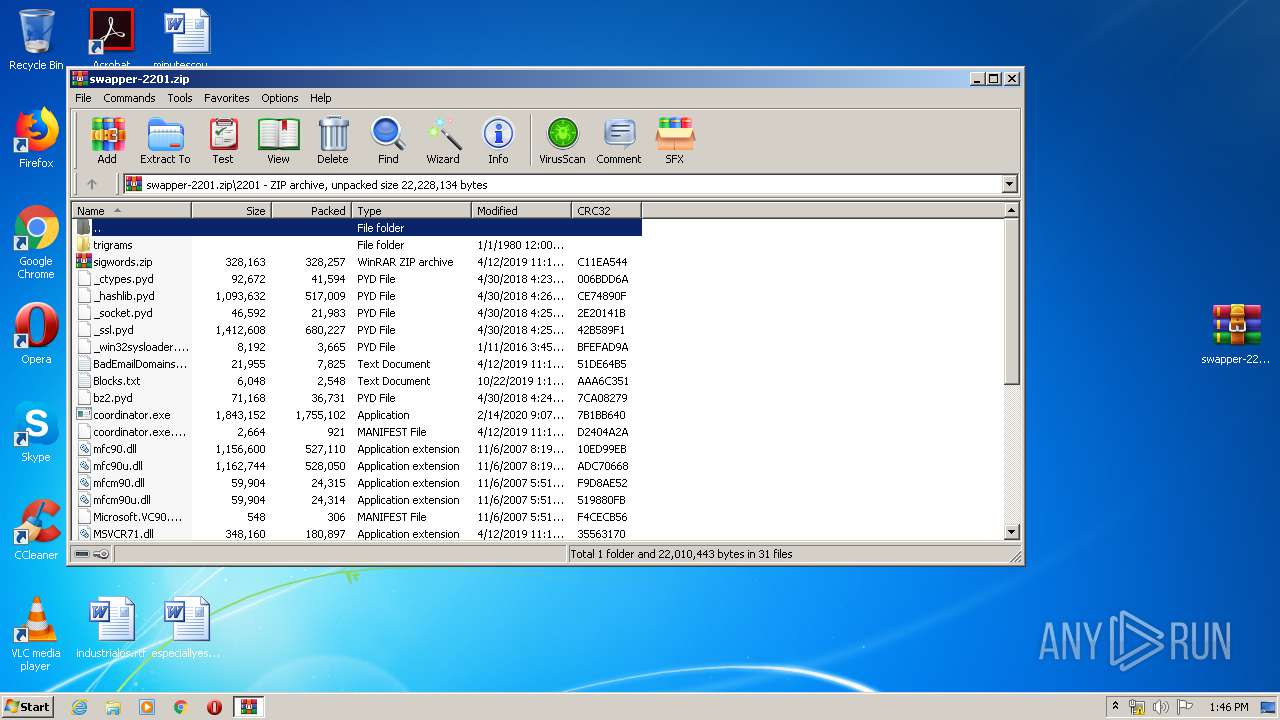Open the Comment tool
Screen dimensions: 1280x720
point(619,141)
